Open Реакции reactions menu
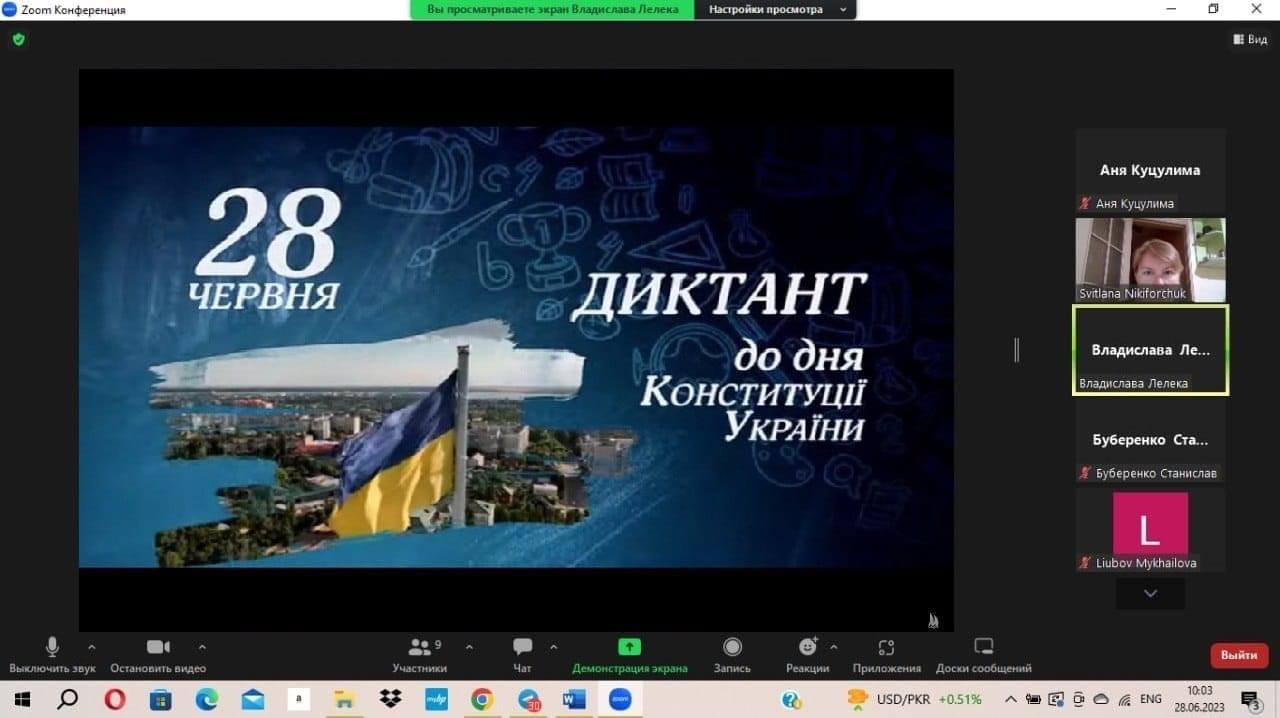1280x718 pixels. click(807, 655)
